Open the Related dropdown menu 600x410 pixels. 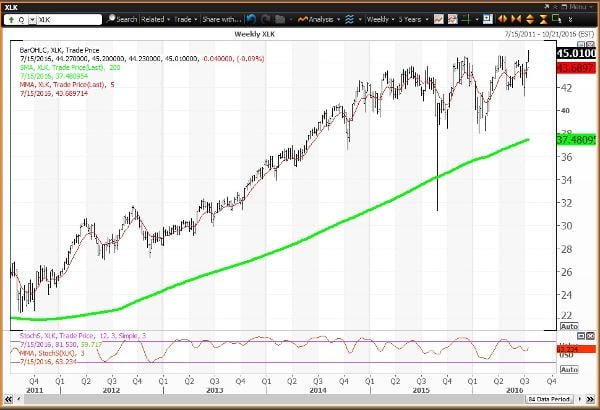[x=156, y=18]
